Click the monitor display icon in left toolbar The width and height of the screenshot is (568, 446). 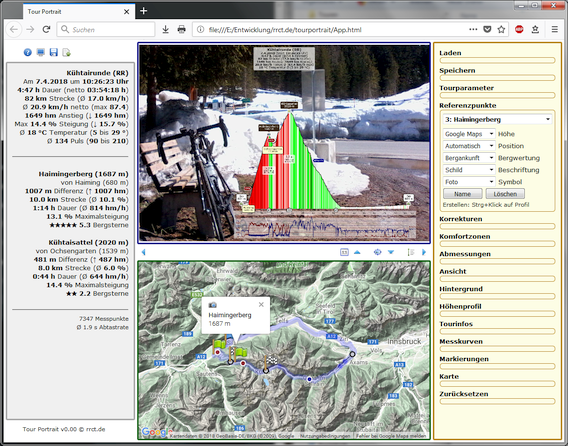41,53
